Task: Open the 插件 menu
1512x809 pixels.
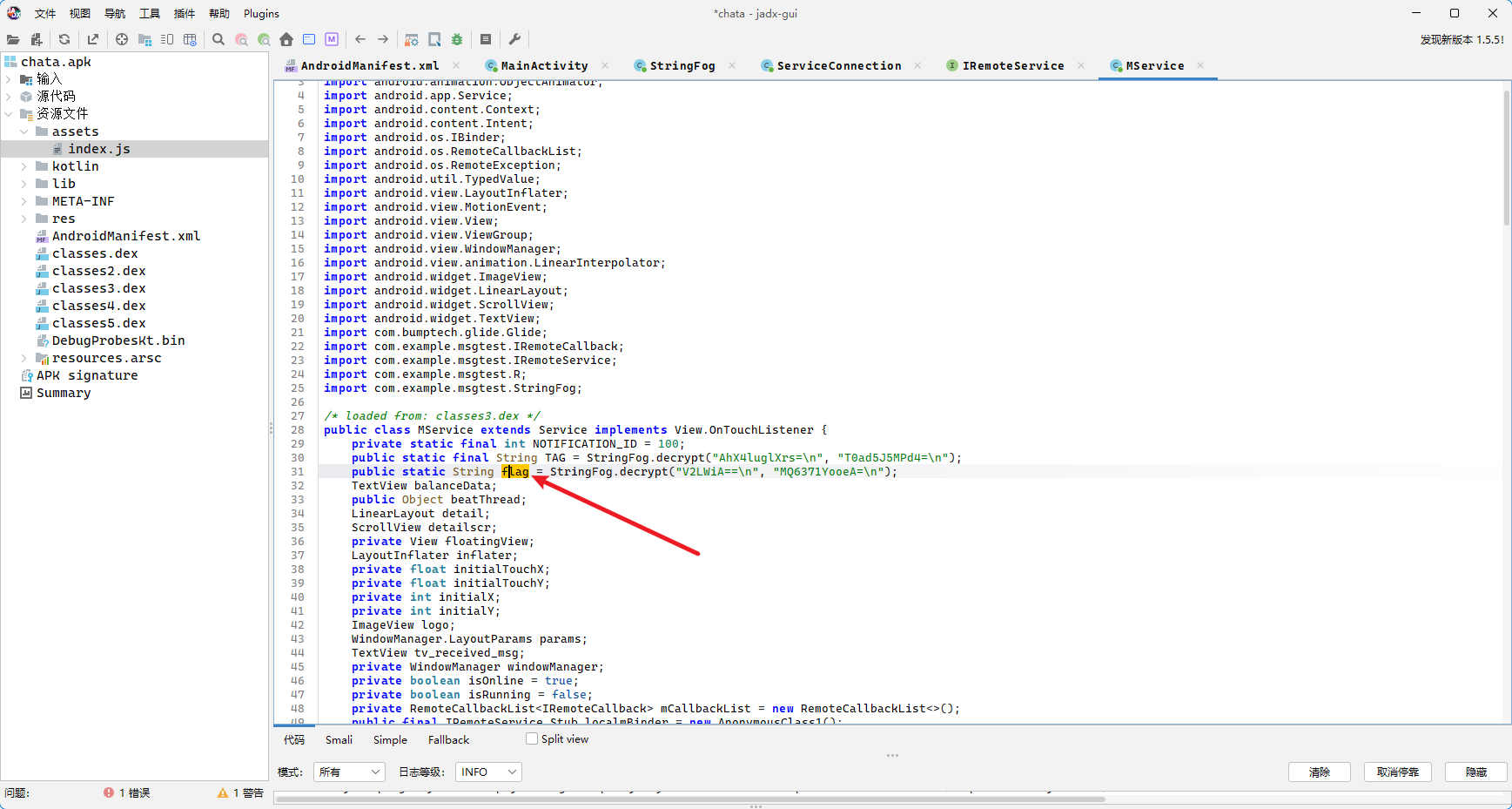Action: tap(185, 13)
